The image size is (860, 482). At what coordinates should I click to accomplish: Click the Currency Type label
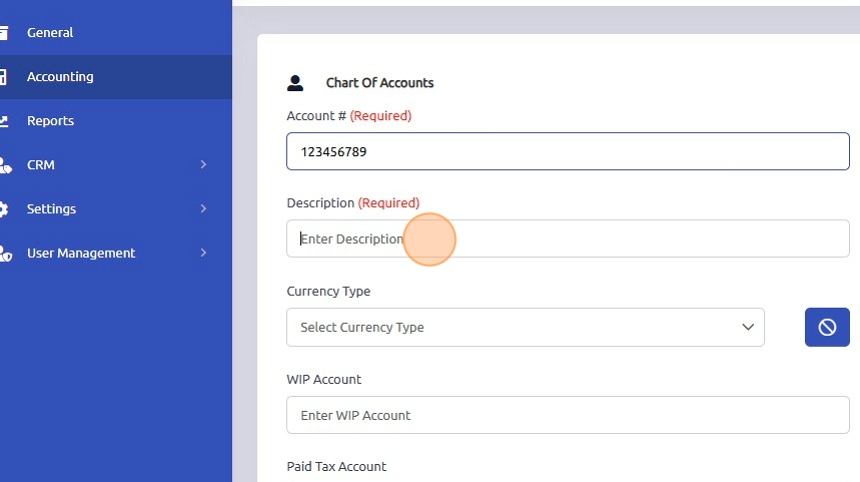pyautogui.click(x=328, y=291)
